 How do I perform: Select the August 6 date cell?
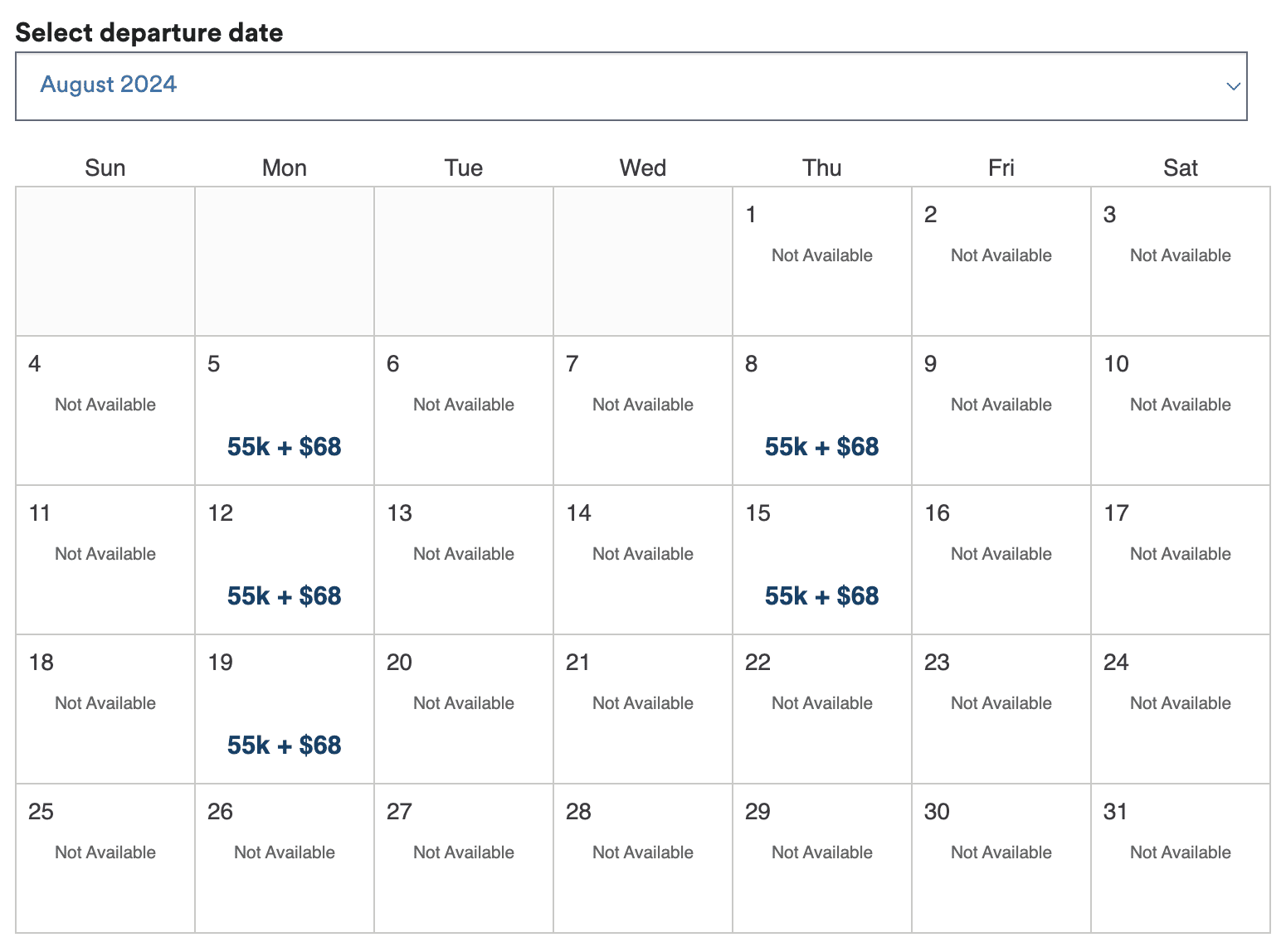click(x=463, y=410)
